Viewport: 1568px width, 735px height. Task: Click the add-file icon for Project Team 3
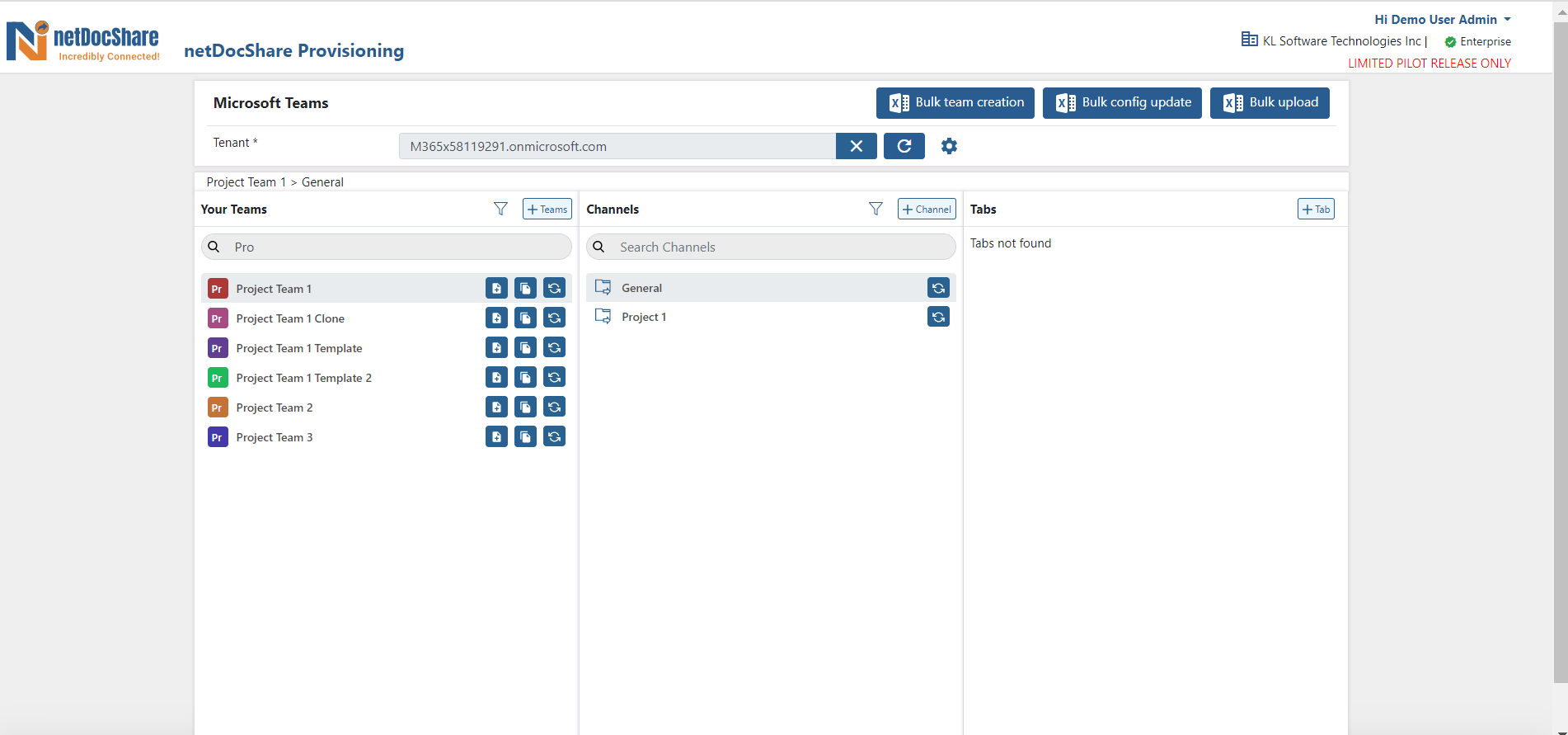pos(496,436)
